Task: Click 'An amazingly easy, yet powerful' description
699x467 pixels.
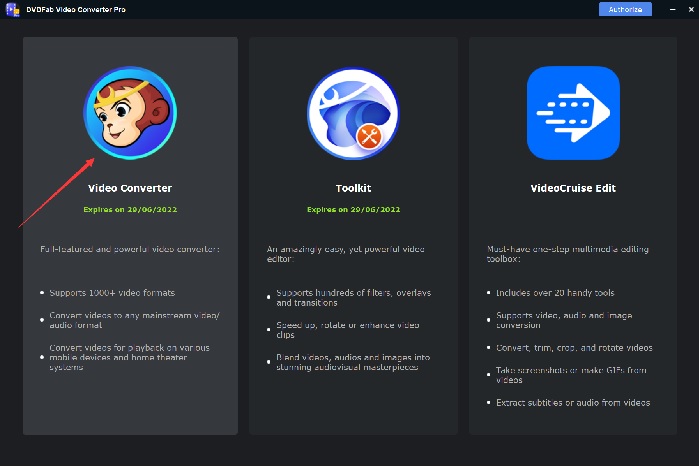Action: (x=345, y=254)
